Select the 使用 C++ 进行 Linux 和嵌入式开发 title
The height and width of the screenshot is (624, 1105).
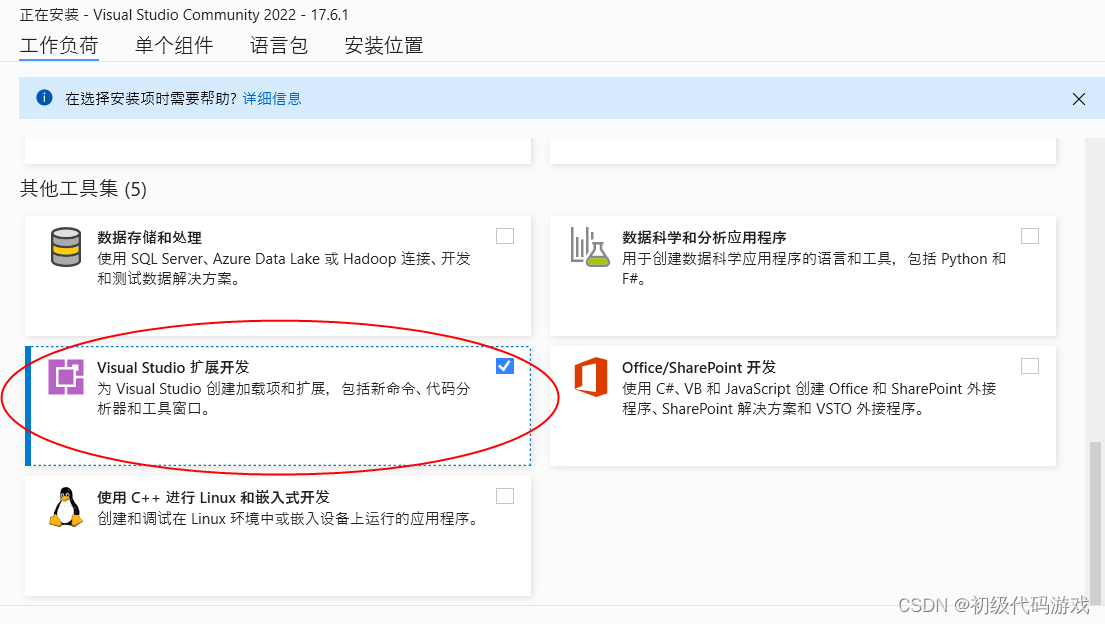tap(214, 498)
